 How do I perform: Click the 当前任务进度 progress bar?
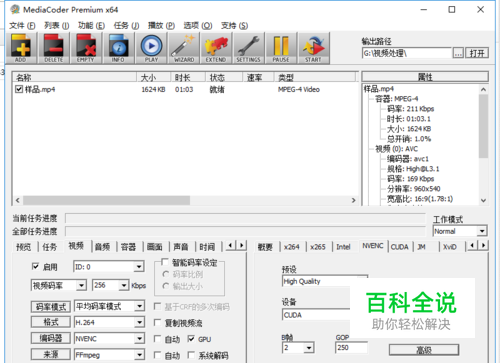click(245, 218)
